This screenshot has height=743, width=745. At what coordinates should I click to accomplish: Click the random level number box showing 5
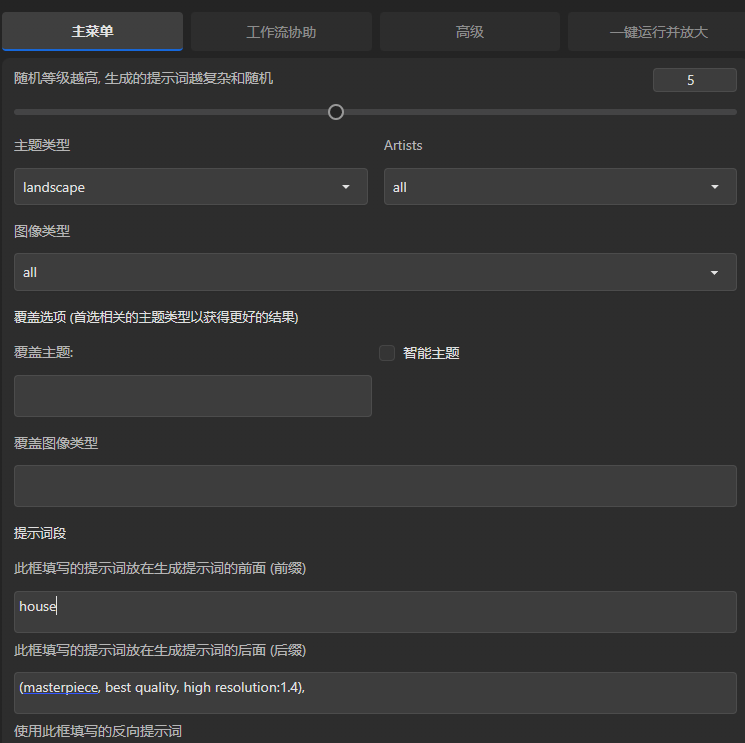(x=694, y=80)
